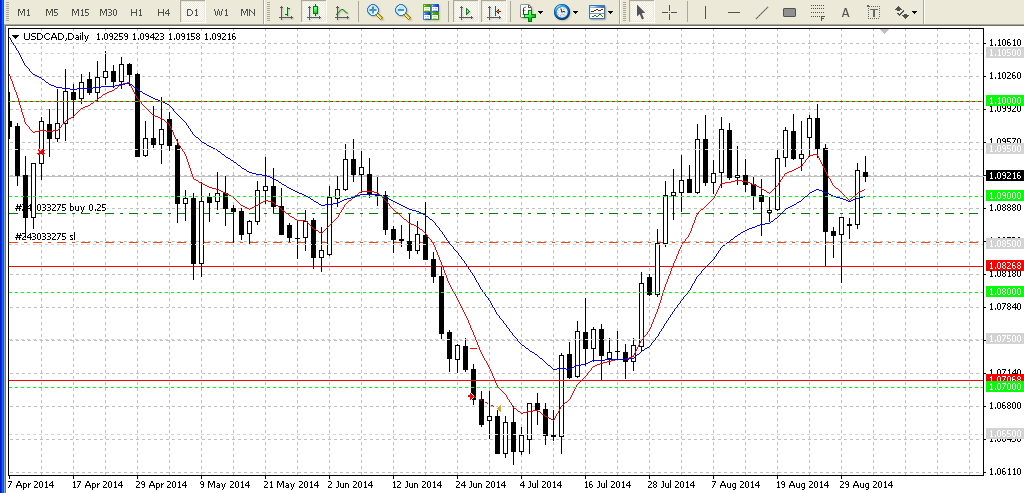
Task: Click the '24 Jun 2014' date label
Action: tap(481, 485)
